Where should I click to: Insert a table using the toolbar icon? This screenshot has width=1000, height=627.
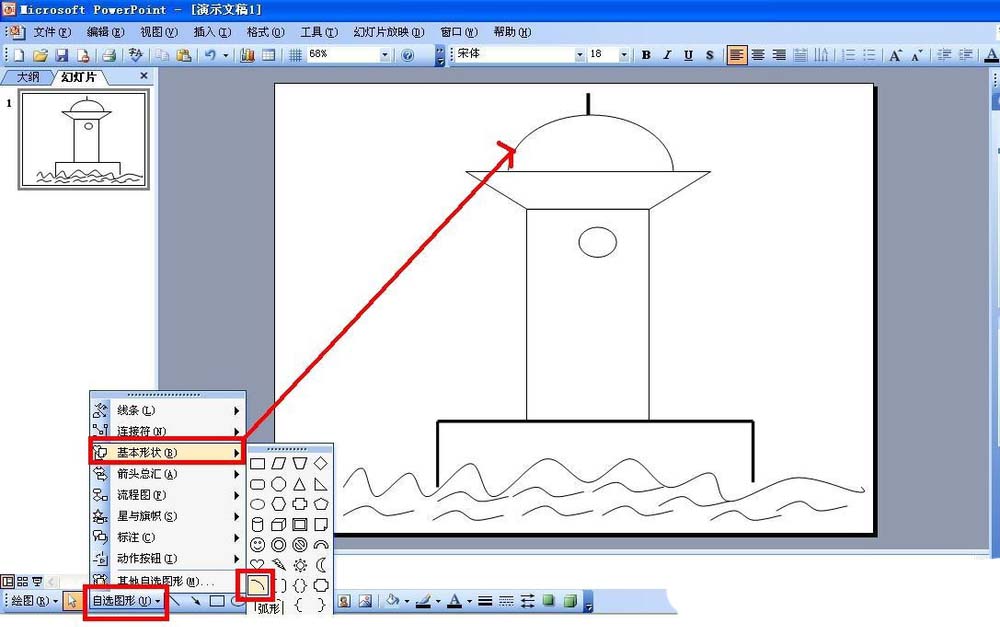coord(269,55)
